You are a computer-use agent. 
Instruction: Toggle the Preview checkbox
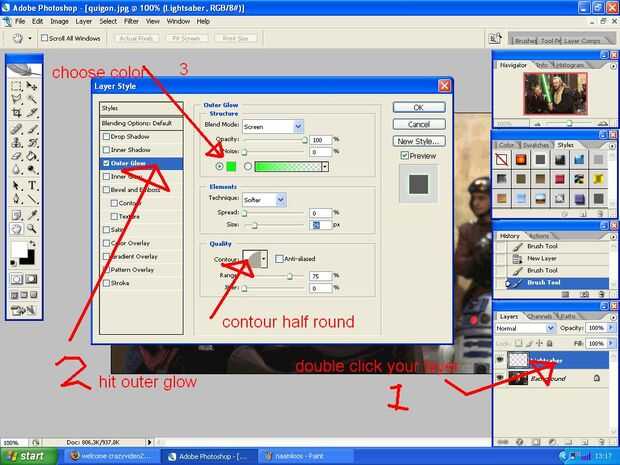point(404,156)
